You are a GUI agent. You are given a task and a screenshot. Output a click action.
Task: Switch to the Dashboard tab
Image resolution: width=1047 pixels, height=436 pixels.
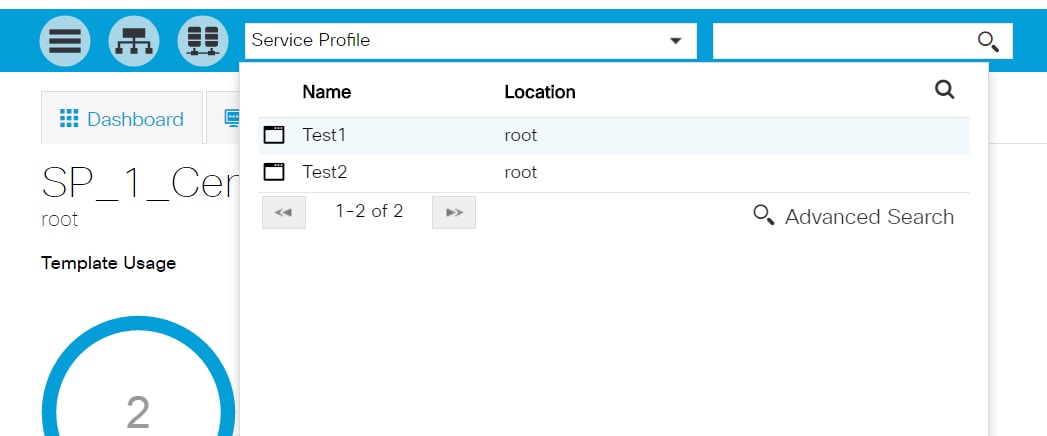click(x=122, y=118)
